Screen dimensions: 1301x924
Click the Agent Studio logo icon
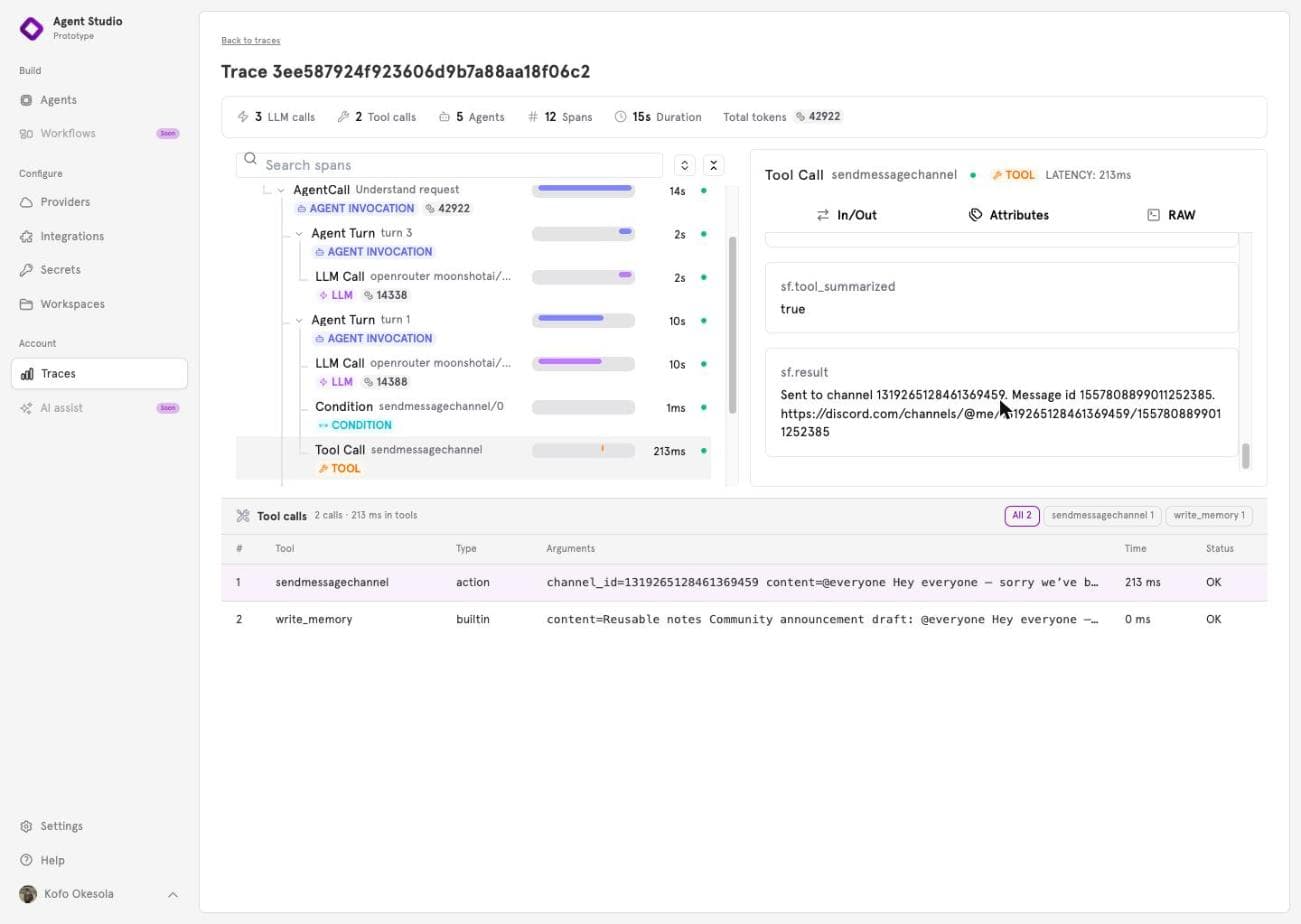point(31,28)
